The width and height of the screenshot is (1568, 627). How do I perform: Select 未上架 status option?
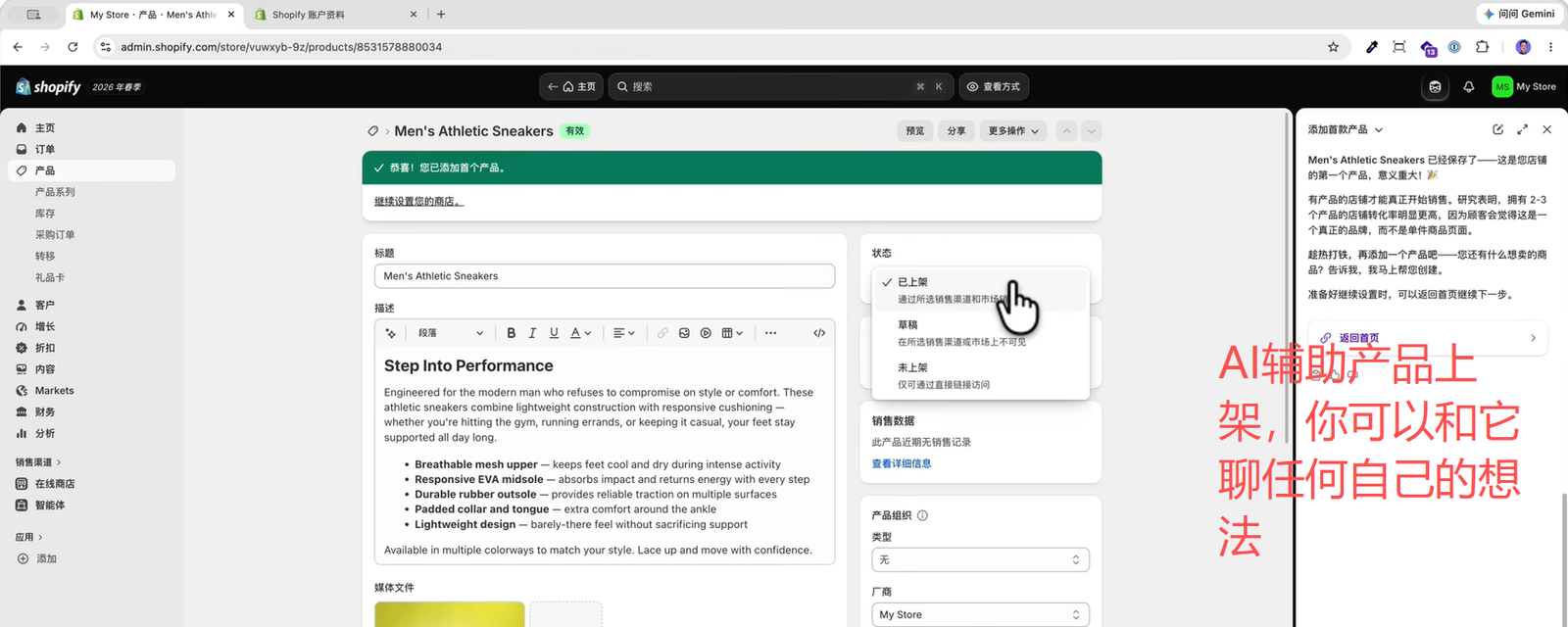(980, 376)
